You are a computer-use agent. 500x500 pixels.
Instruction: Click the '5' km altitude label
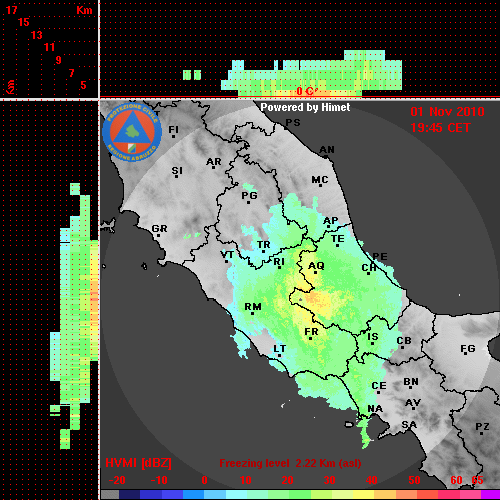pyautogui.click(x=83, y=85)
